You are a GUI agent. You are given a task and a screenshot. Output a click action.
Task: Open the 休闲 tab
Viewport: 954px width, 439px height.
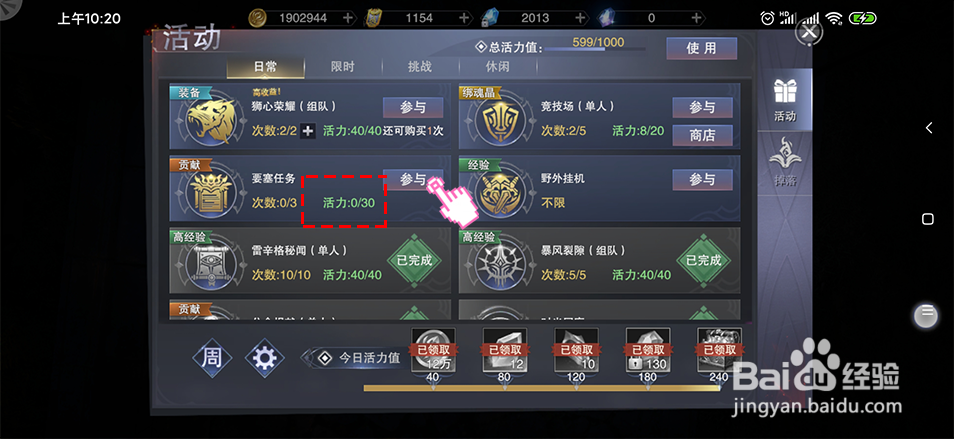[x=497, y=67]
